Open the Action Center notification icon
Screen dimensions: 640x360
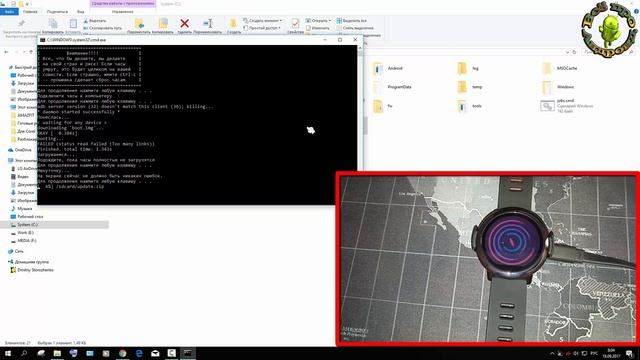[x=630, y=354]
